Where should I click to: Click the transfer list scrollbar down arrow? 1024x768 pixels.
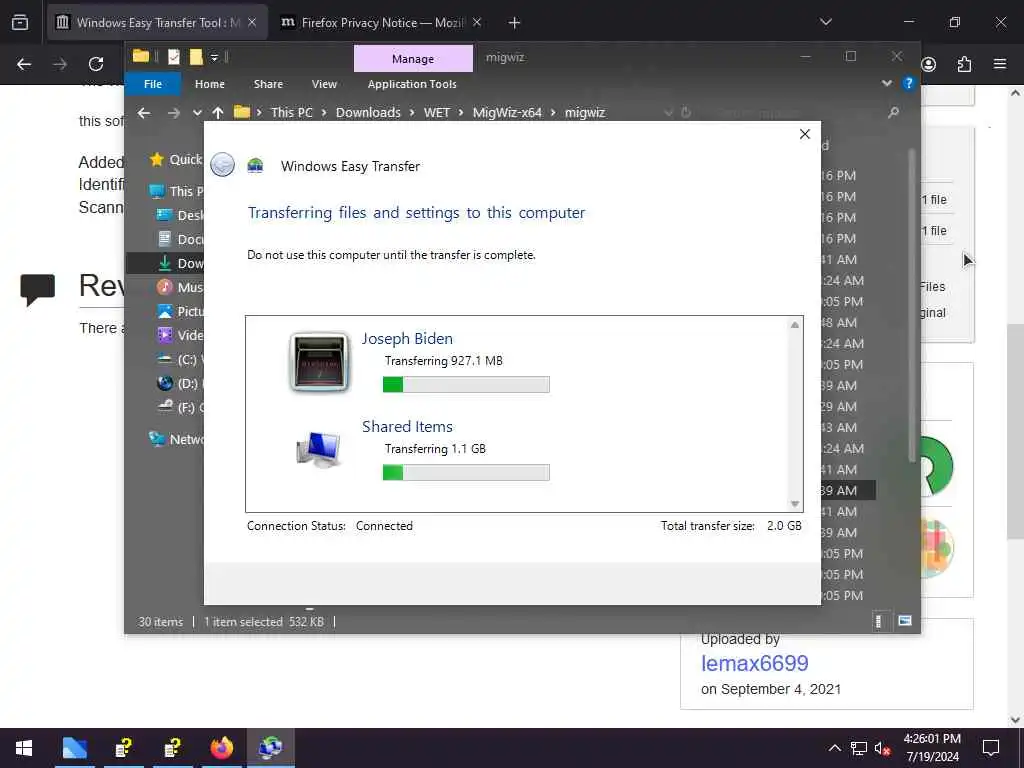[795, 504]
